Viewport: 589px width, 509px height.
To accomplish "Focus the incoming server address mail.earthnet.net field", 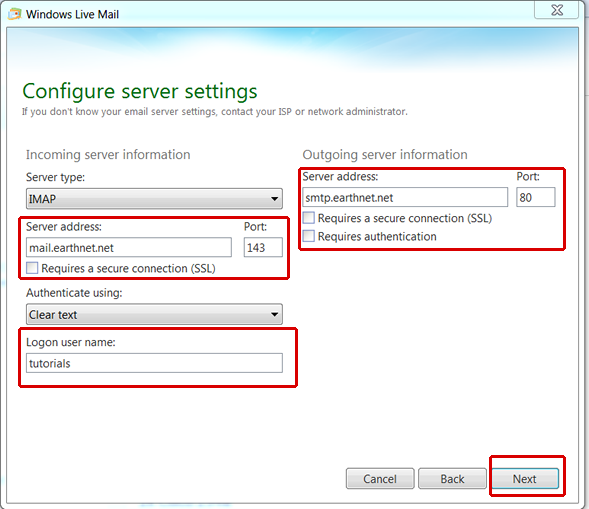I will (128, 248).
